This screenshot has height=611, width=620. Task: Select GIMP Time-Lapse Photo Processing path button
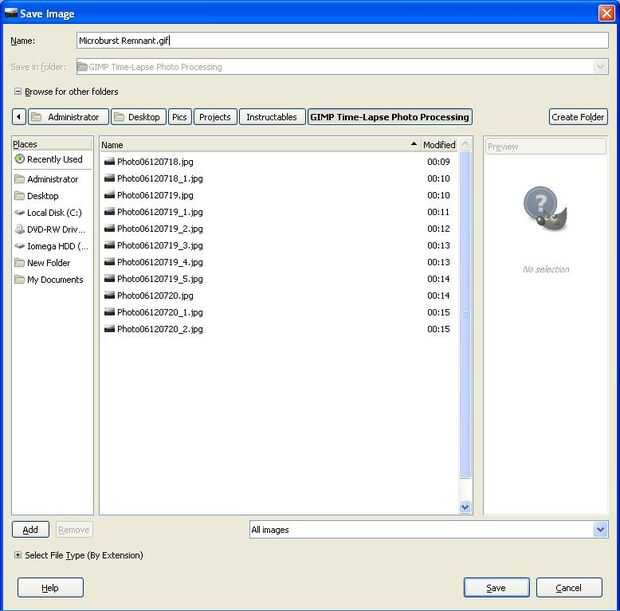coord(390,117)
